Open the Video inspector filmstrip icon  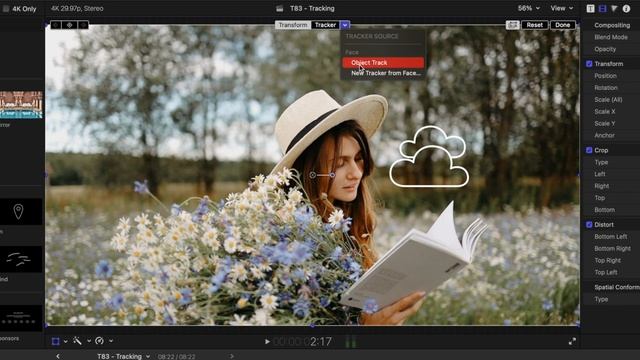[x=602, y=9]
